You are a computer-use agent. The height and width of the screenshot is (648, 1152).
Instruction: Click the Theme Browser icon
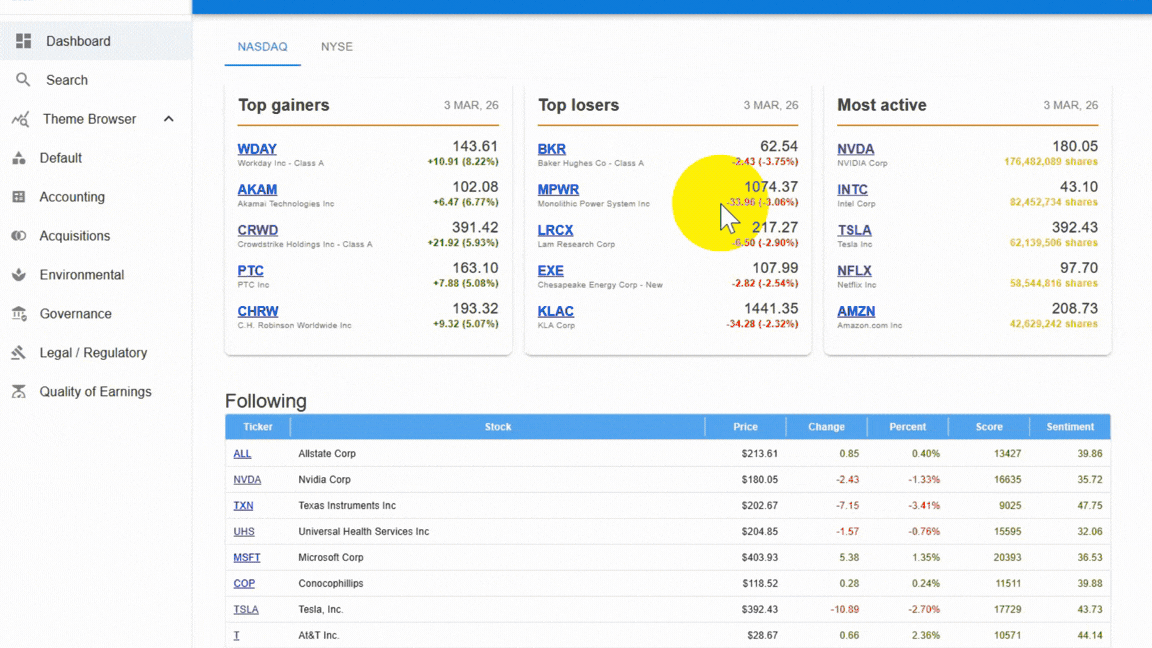click(20, 119)
